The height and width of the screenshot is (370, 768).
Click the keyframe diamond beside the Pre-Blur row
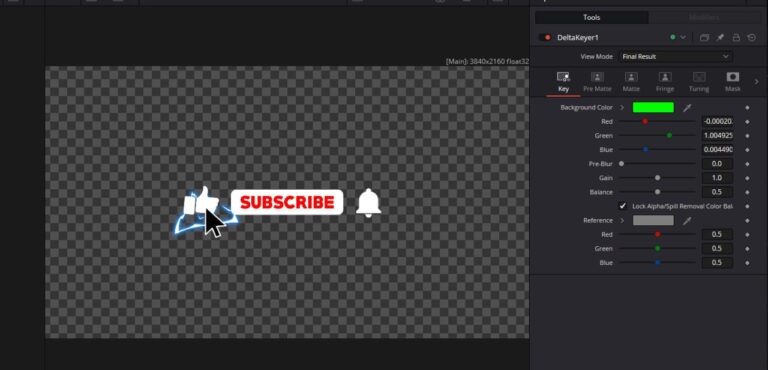[x=747, y=164]
